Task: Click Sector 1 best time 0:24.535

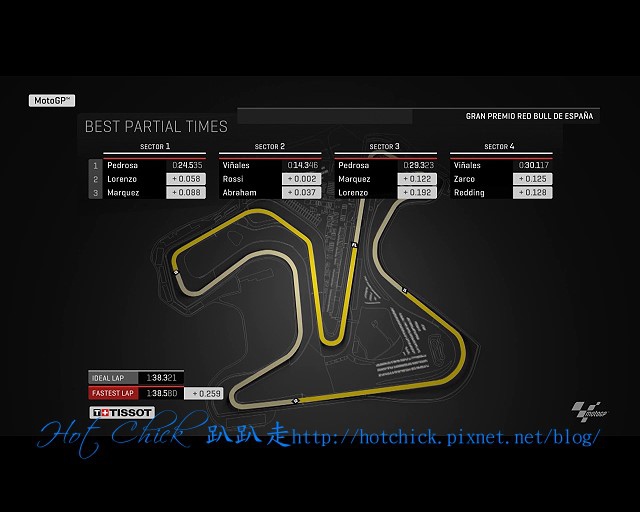Action: [187, 165]
